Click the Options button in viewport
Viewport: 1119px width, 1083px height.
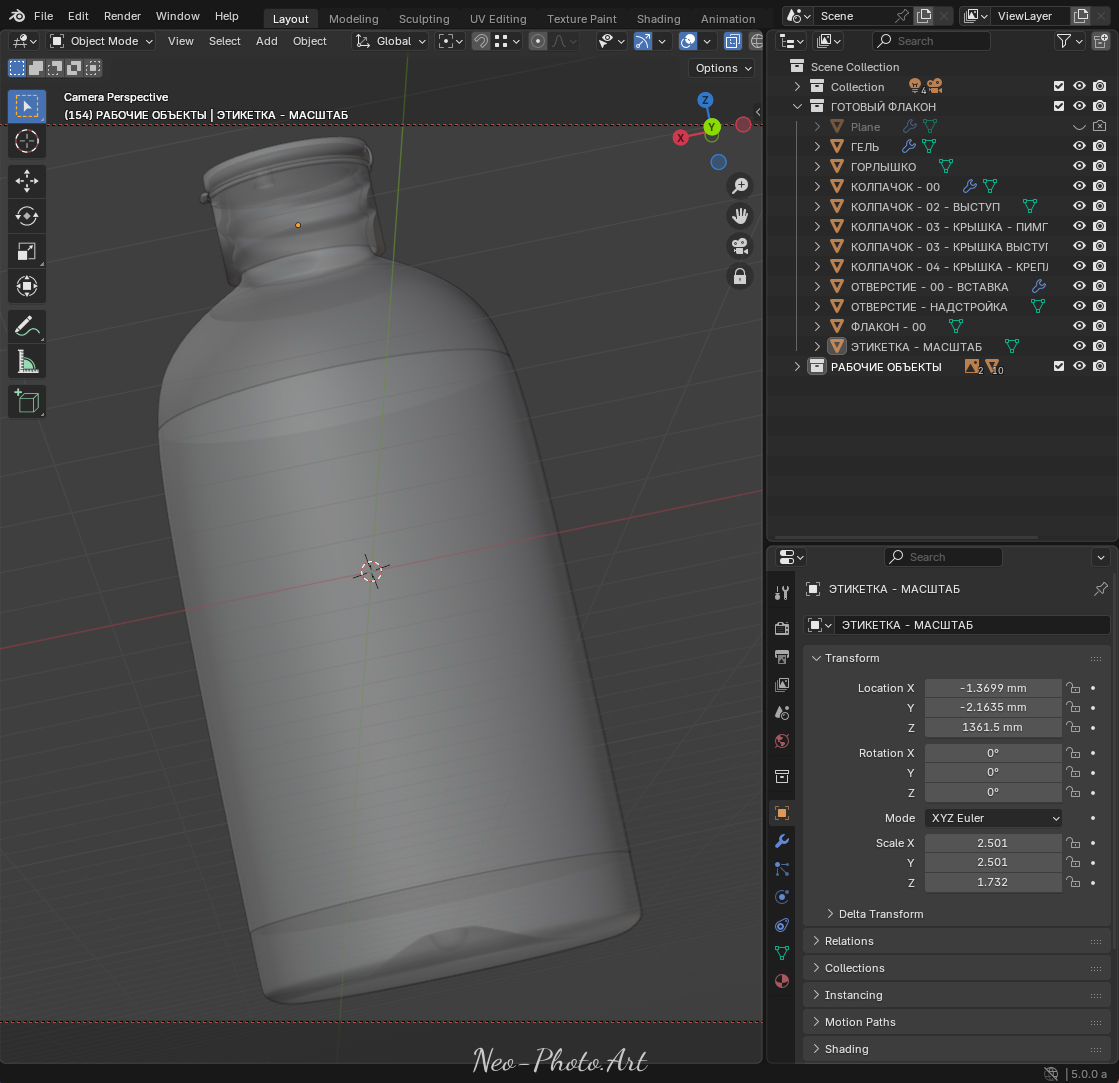[722, 68]
